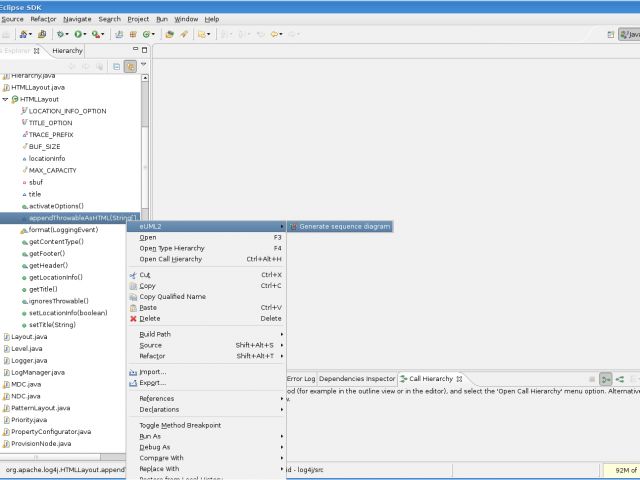Toggle Show Callee Hierarchy button

pos(621,379)
